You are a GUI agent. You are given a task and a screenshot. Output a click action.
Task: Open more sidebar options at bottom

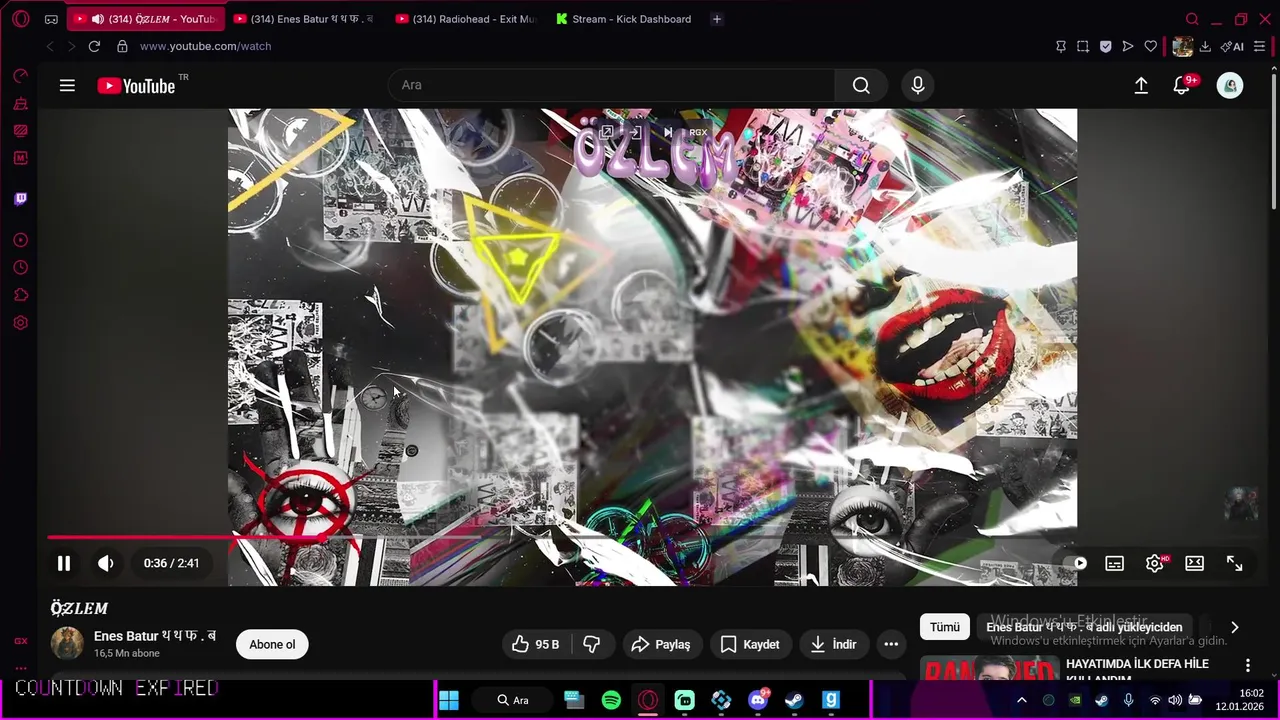coord(21,667)
